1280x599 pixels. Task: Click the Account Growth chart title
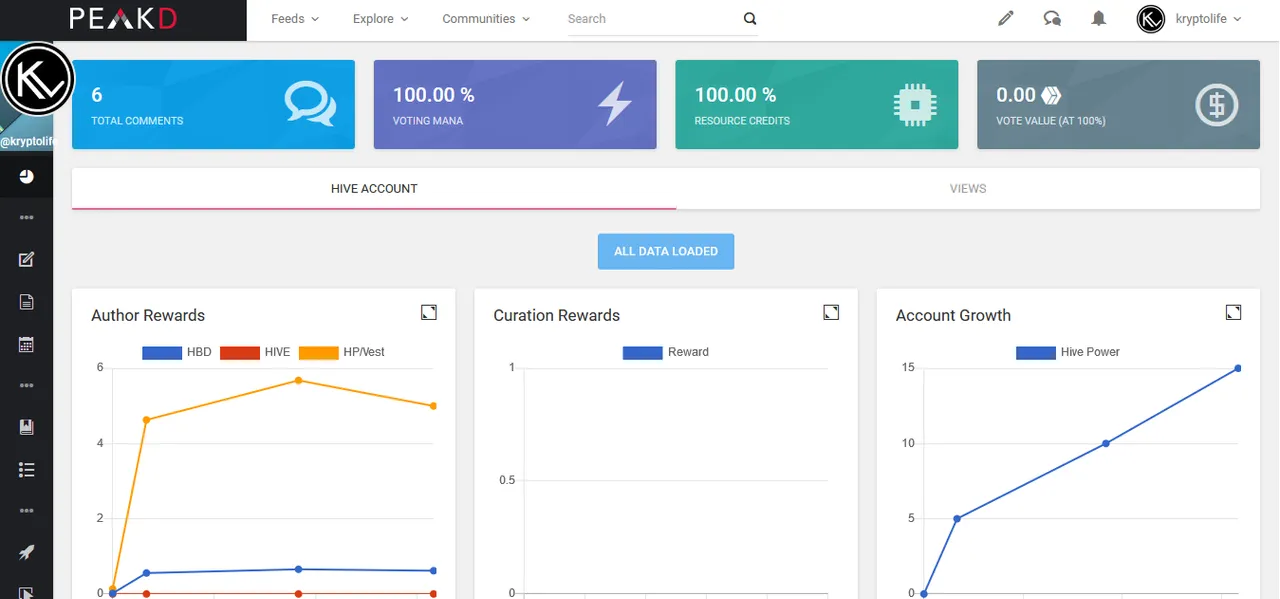tap(953, 315)
